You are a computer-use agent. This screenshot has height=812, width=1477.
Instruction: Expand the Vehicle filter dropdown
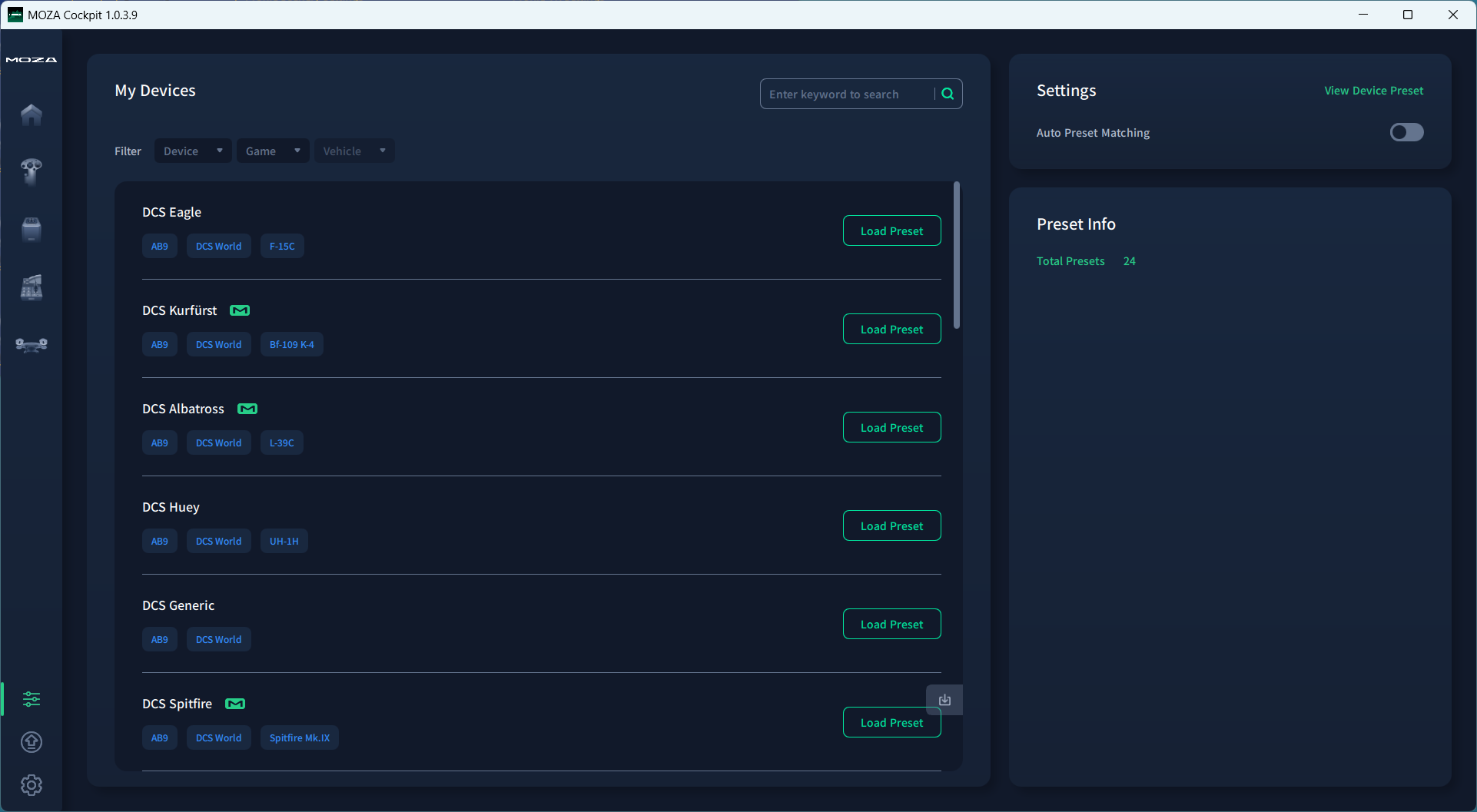click(354, 151)
